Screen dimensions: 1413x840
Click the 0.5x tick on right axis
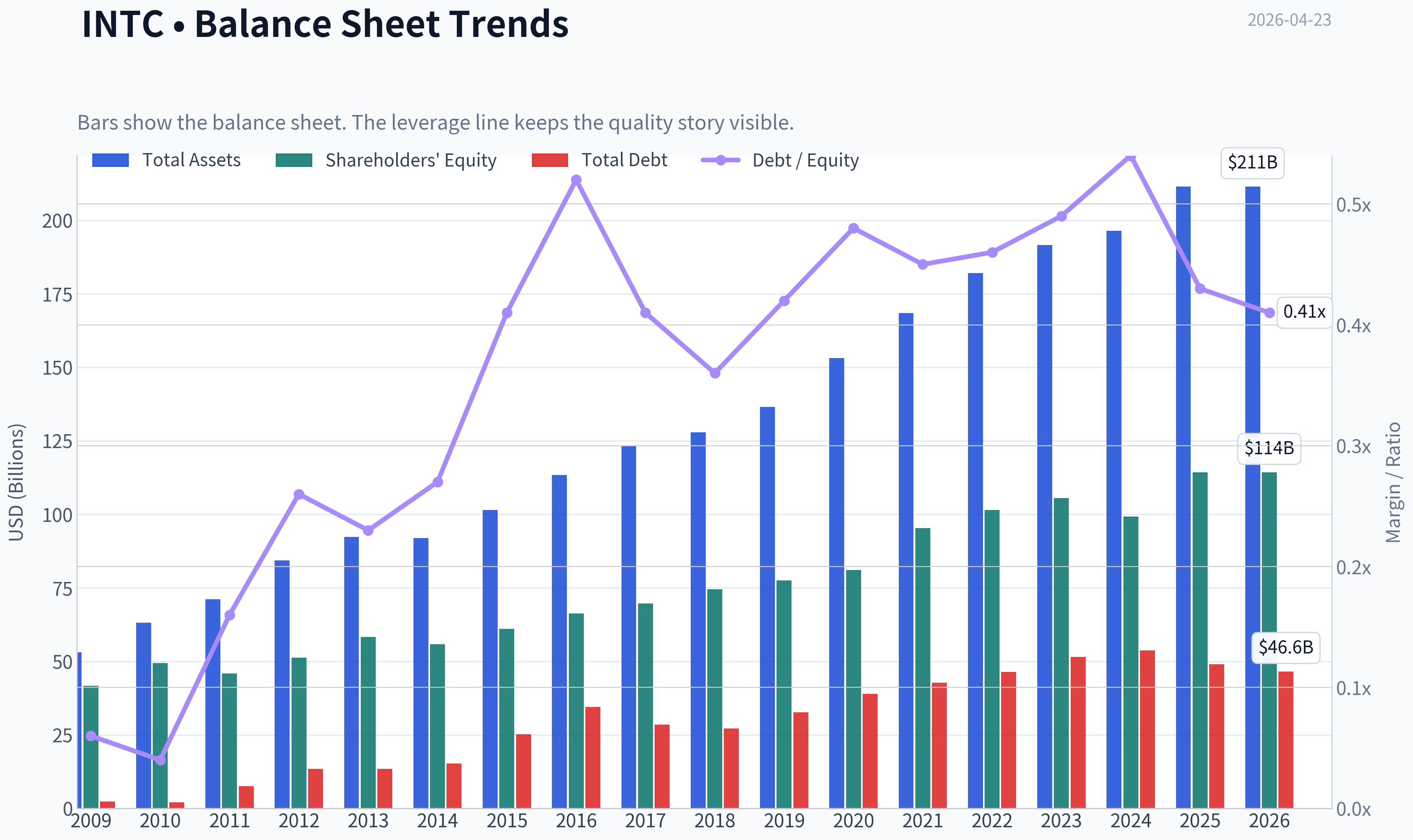(1354, 205)
